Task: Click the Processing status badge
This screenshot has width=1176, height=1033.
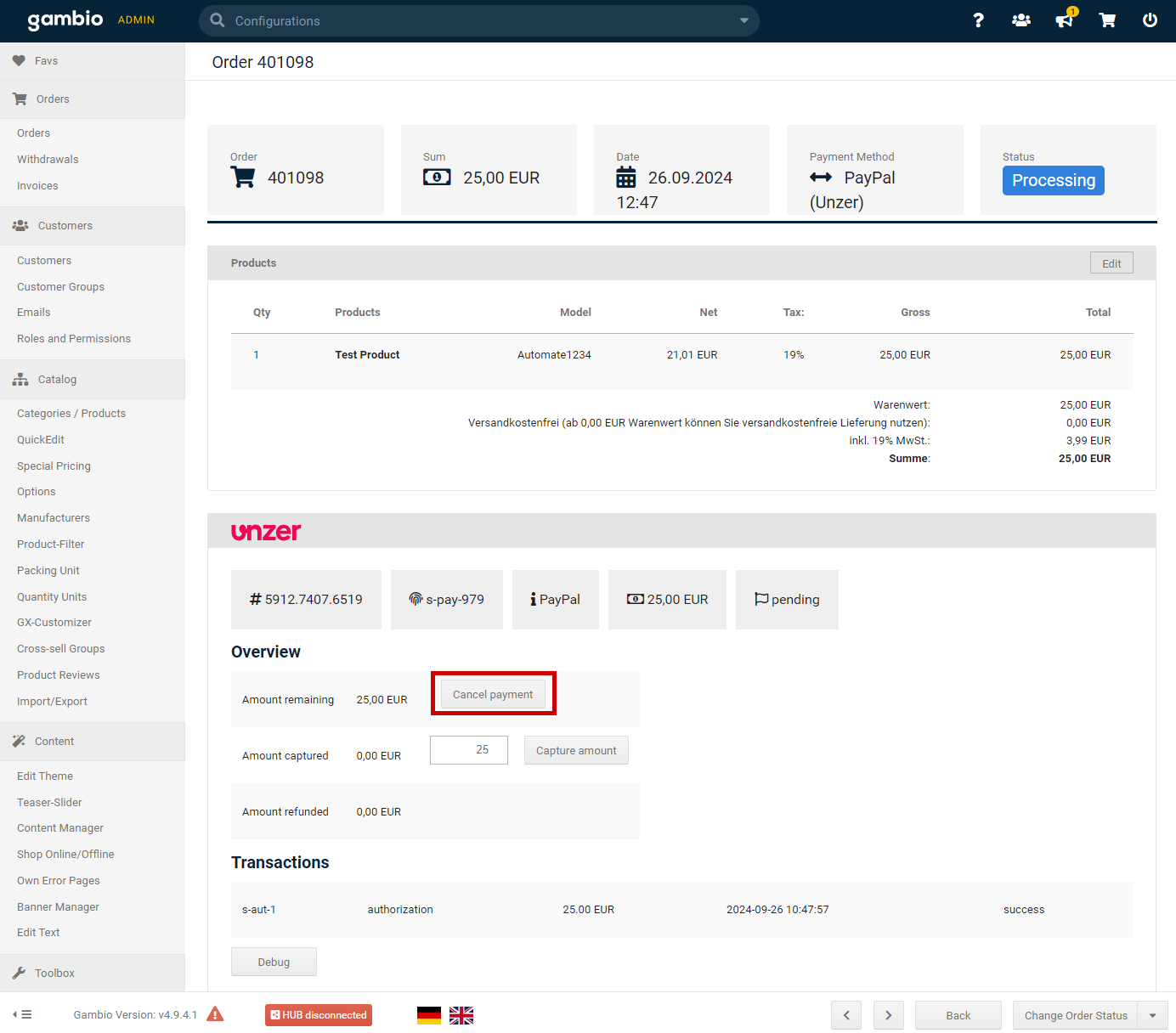Action: coord(1054,180)
